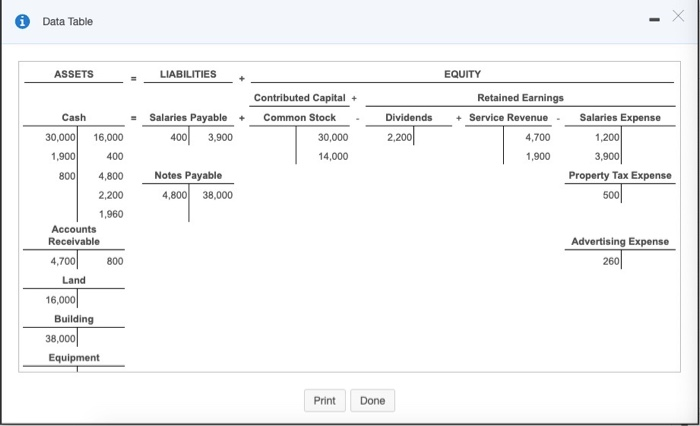Click the Salaries Payable account title
700x426 pixels.
click(x=188, y=117)
